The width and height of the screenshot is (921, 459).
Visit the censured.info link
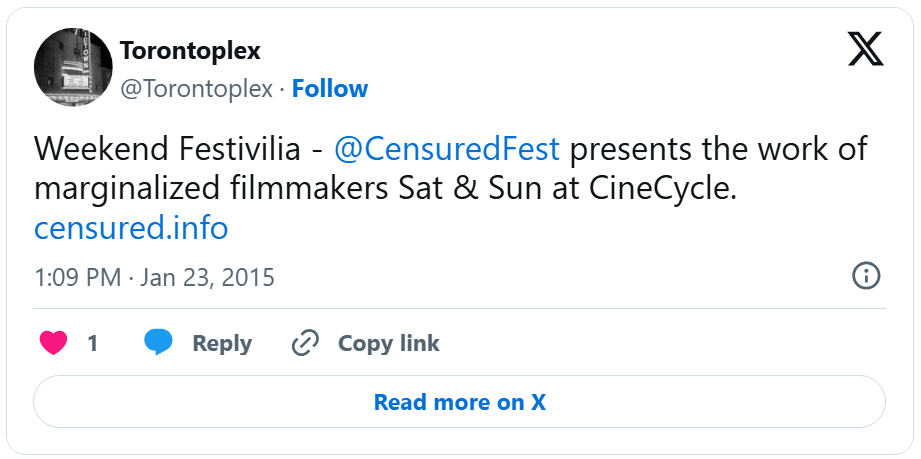click(131, 228)
